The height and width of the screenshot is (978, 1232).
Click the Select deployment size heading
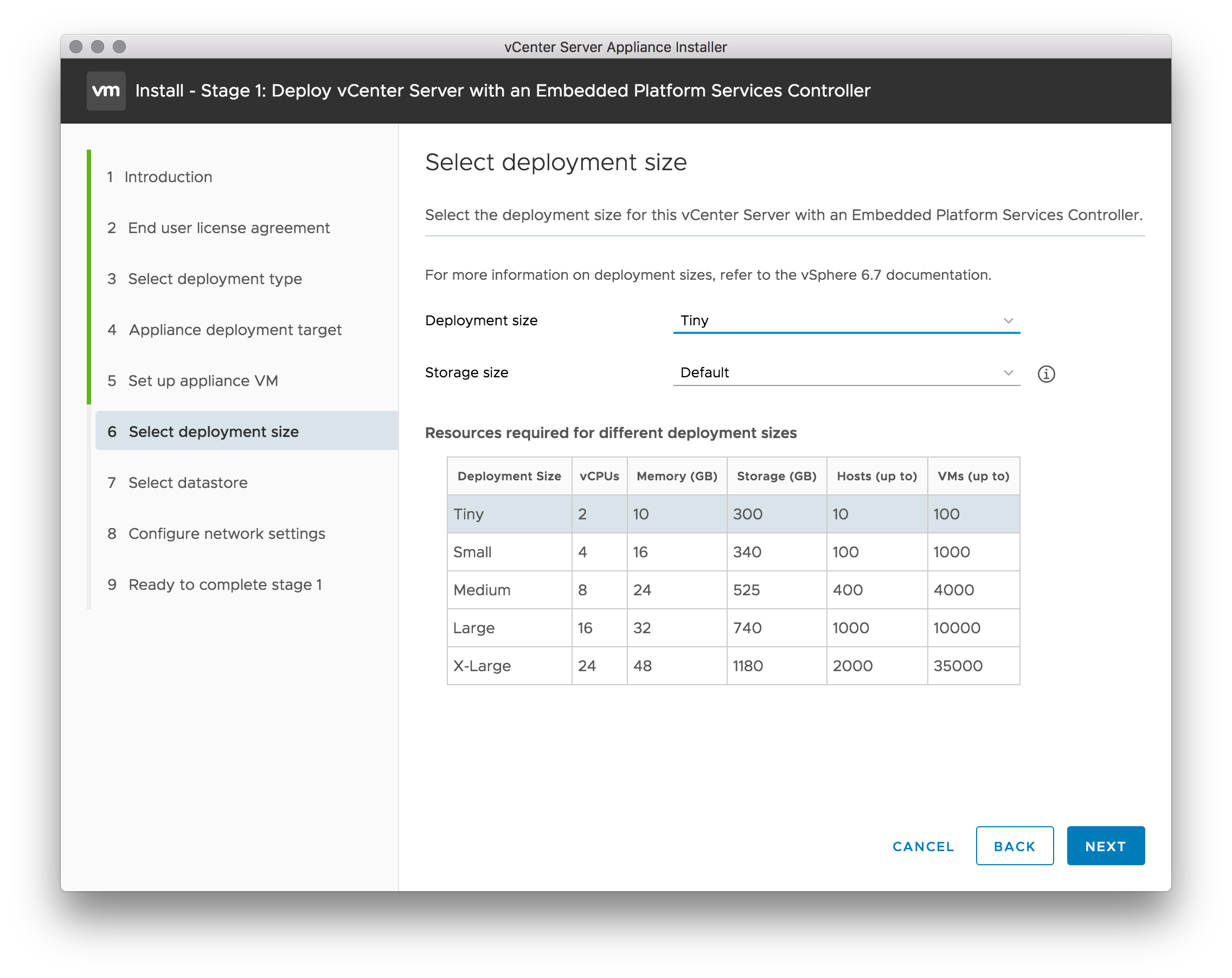[x=555, y=163]
